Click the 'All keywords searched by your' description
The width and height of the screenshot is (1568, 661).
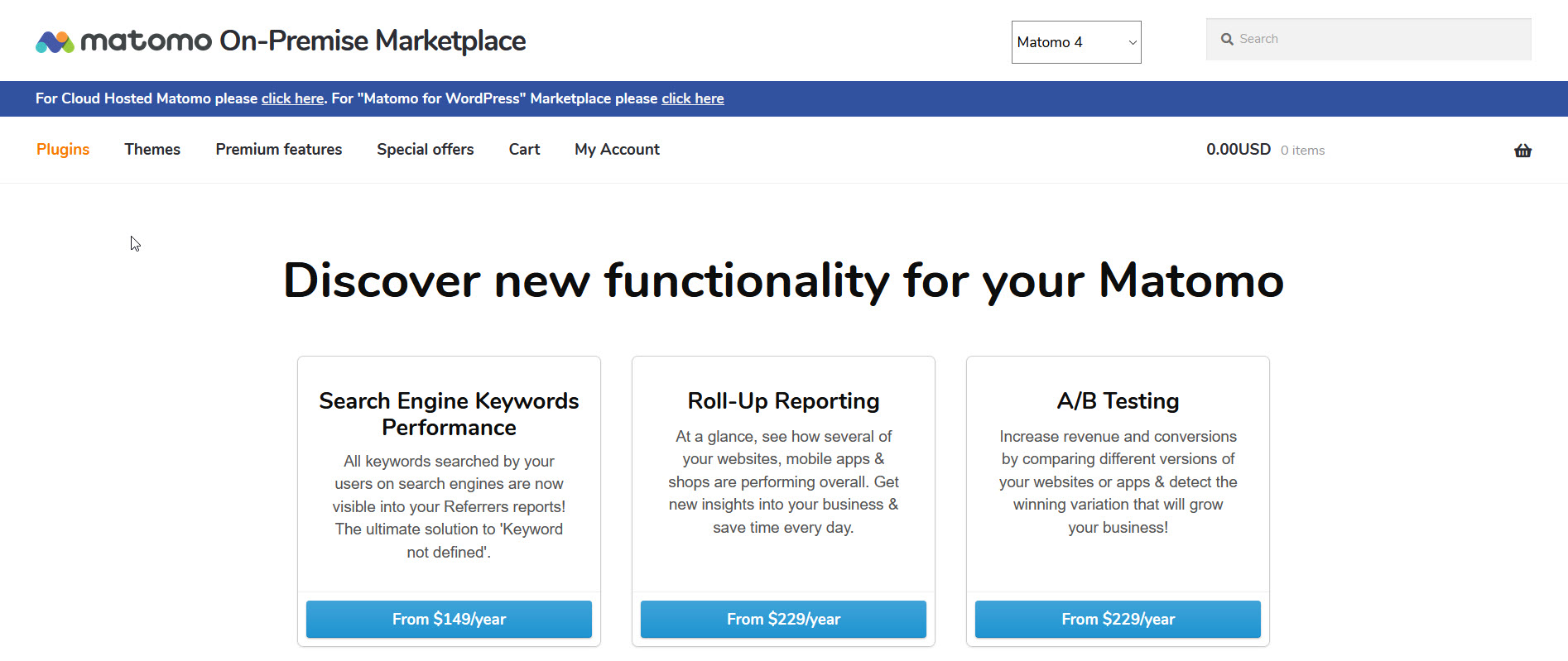(449, 506)
